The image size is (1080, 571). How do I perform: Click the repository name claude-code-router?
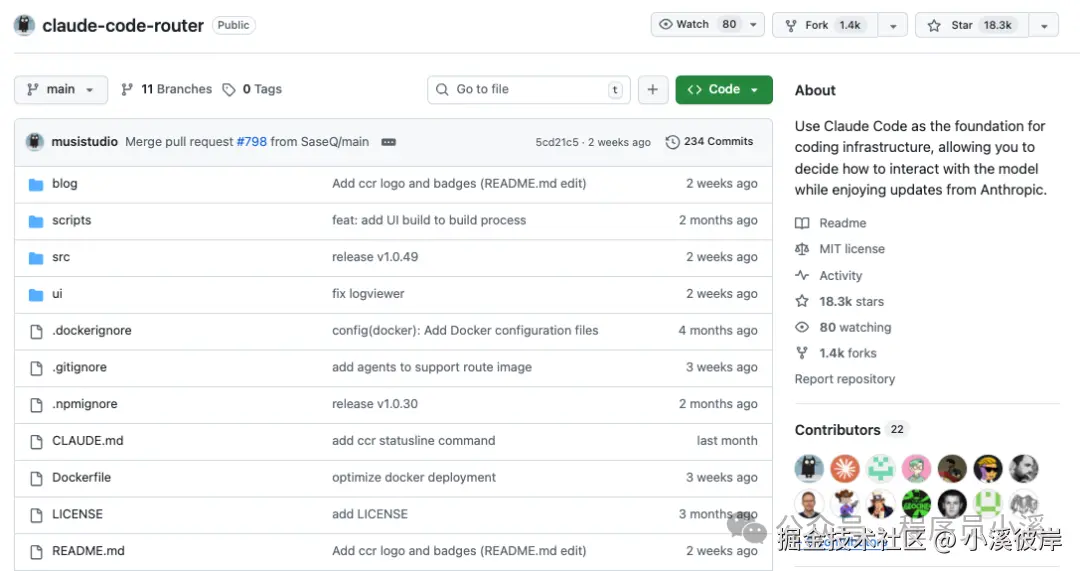123,25
